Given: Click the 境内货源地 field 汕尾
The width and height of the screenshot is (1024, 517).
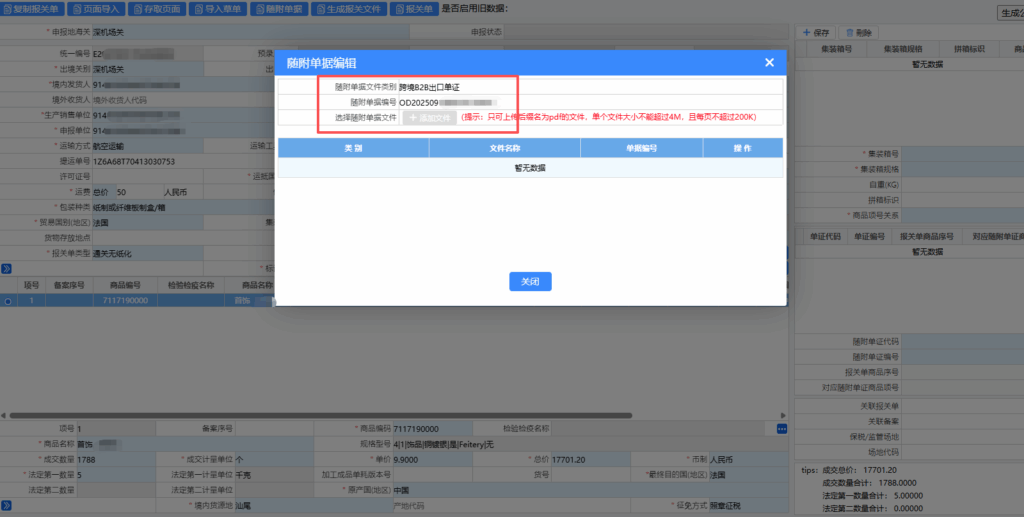Looking at the screenshot, I should 313,506.
